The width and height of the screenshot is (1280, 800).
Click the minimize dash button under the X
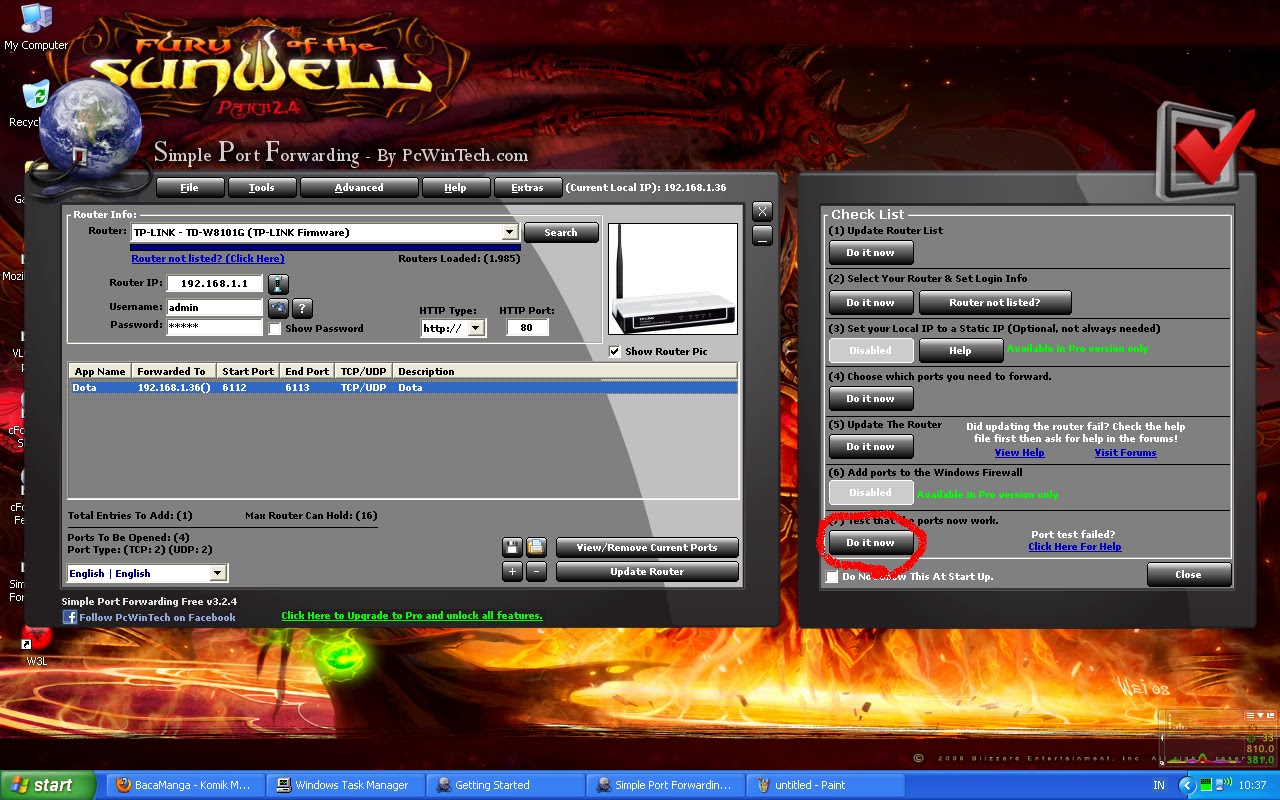click(x=762, y=236)
